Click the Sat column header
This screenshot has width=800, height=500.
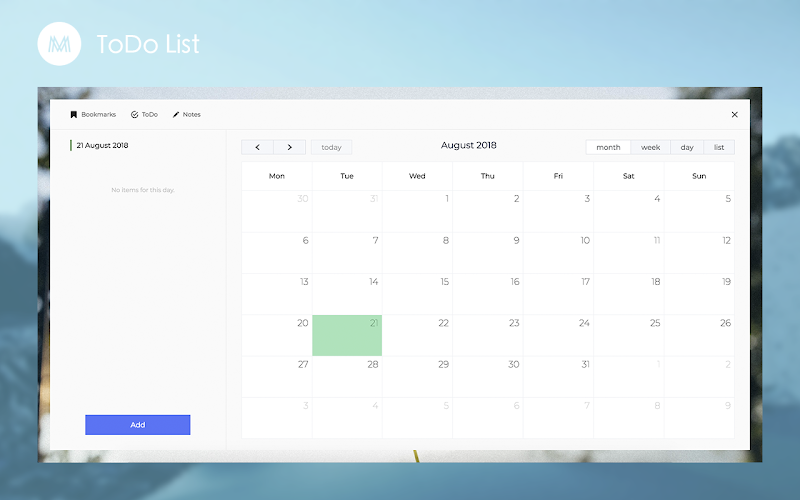(x=629, y=176)
